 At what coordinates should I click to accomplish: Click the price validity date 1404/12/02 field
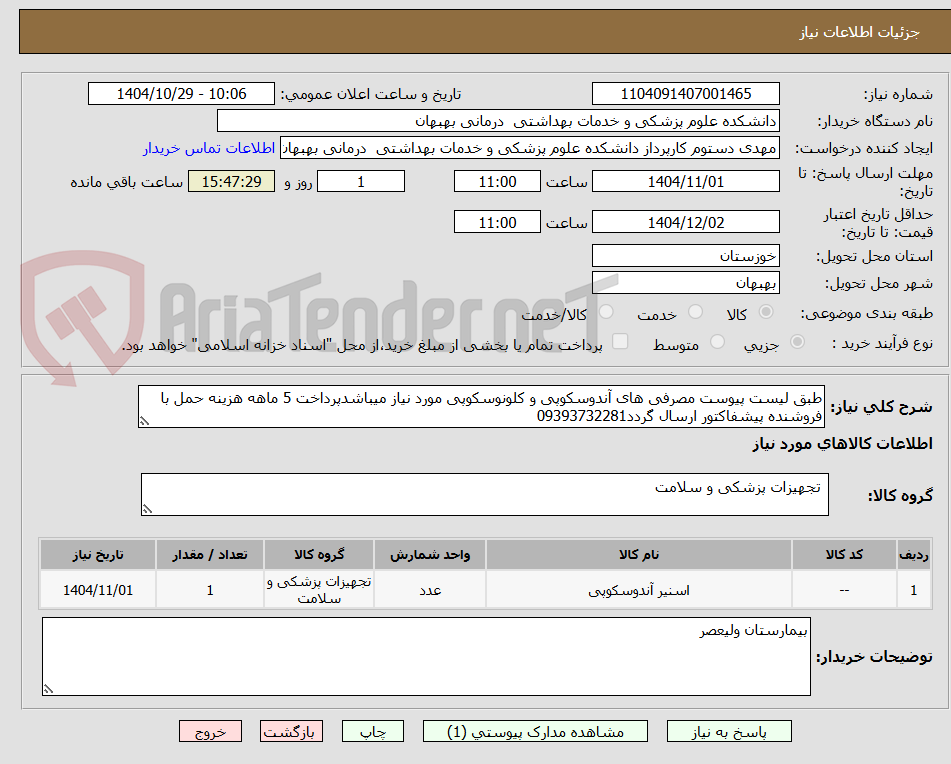pyautogui.click(x=685, y=222)
